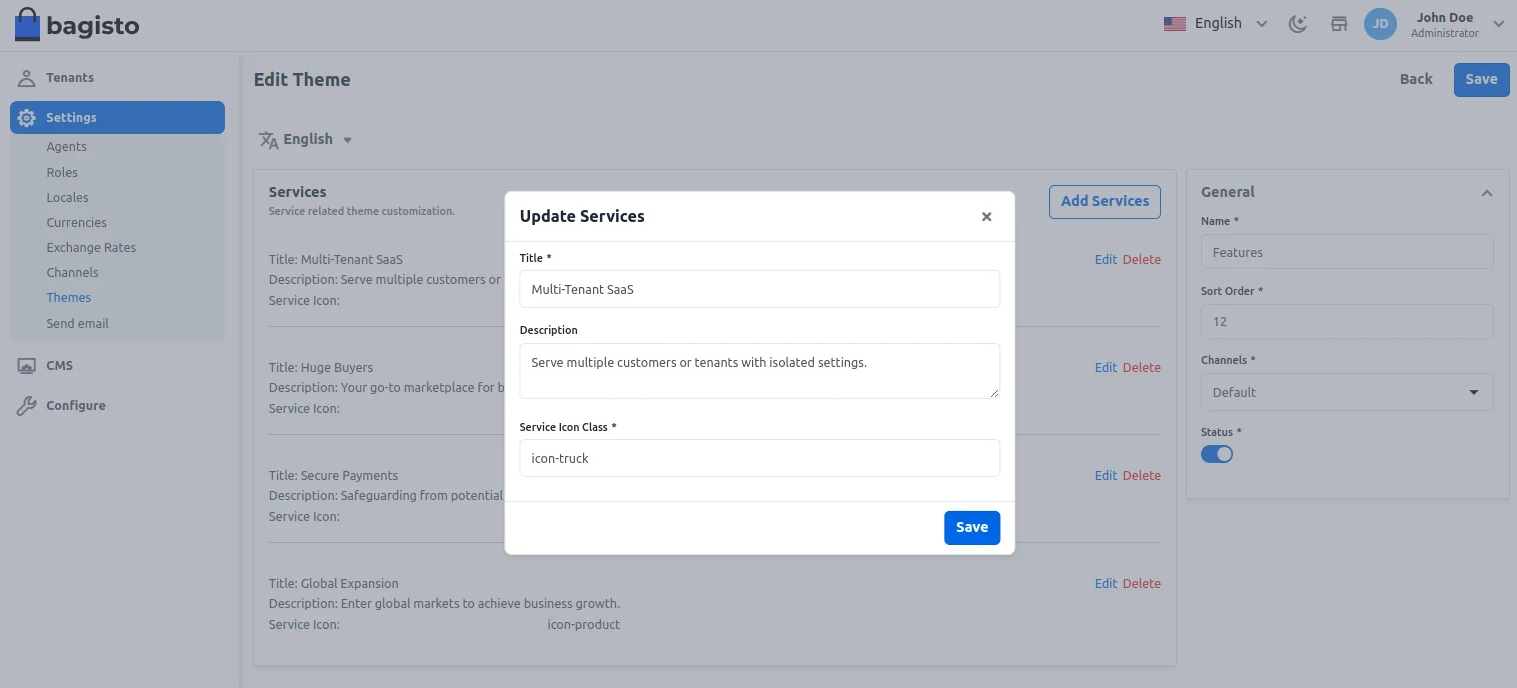Click the Add Services button

pos(1104,202)
